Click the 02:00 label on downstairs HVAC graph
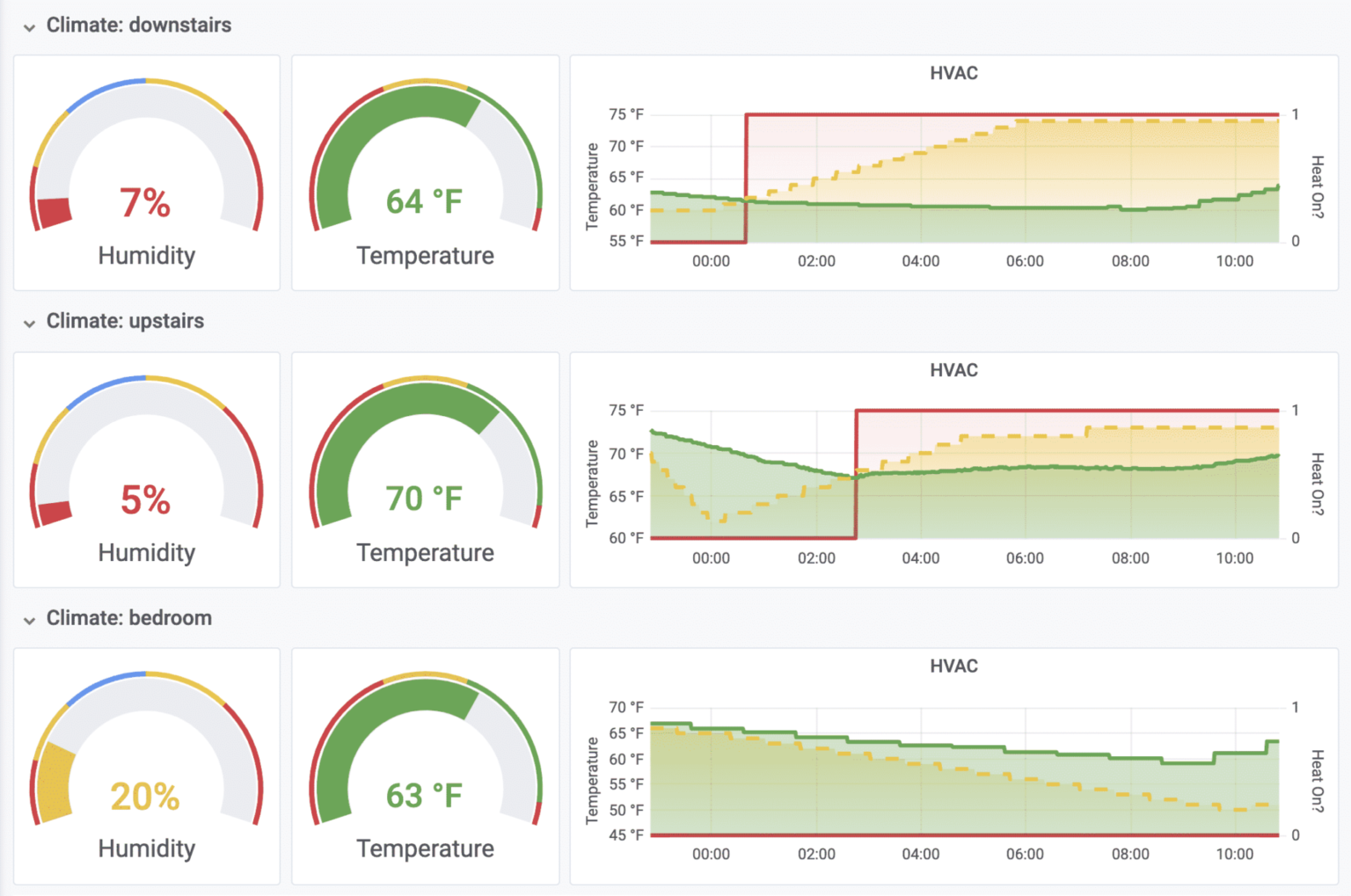The height and width of the screenshot is (896, 1351). [816, 261]
